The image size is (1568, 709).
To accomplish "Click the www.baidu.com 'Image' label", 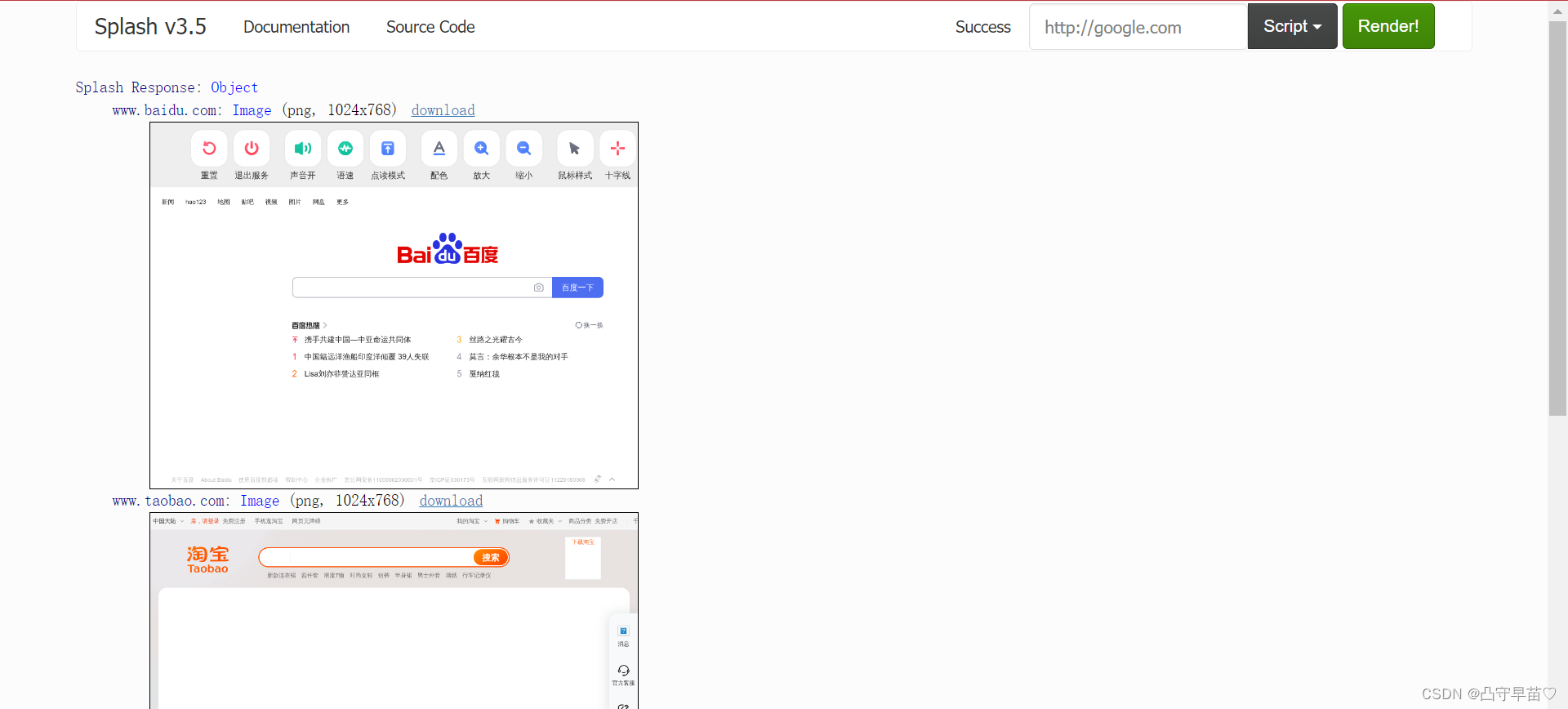I will [x=252, y=110].
